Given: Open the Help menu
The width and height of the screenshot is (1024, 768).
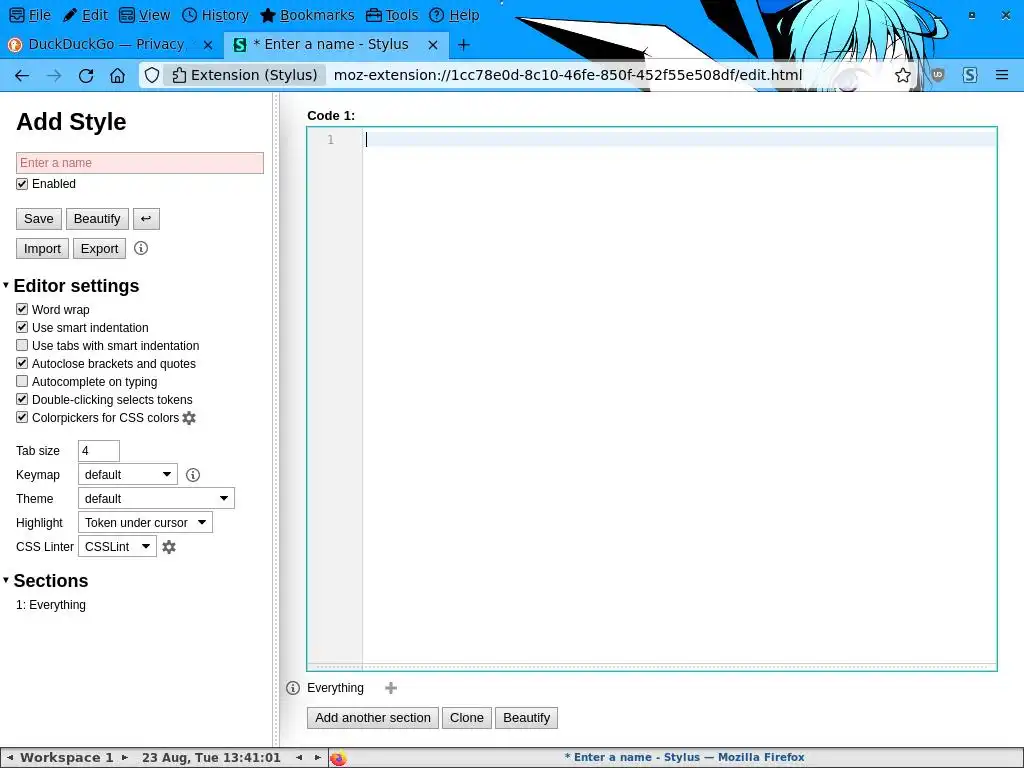Looking at the screenshot, I should 454,15.
